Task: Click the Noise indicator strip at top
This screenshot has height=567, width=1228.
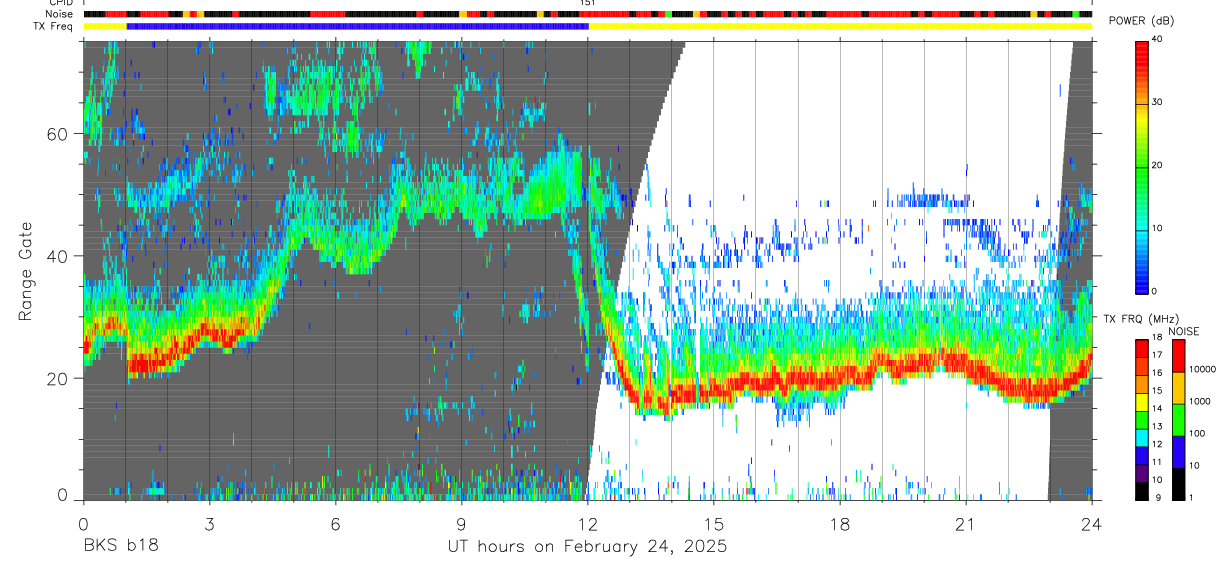Action: [588, 14]
